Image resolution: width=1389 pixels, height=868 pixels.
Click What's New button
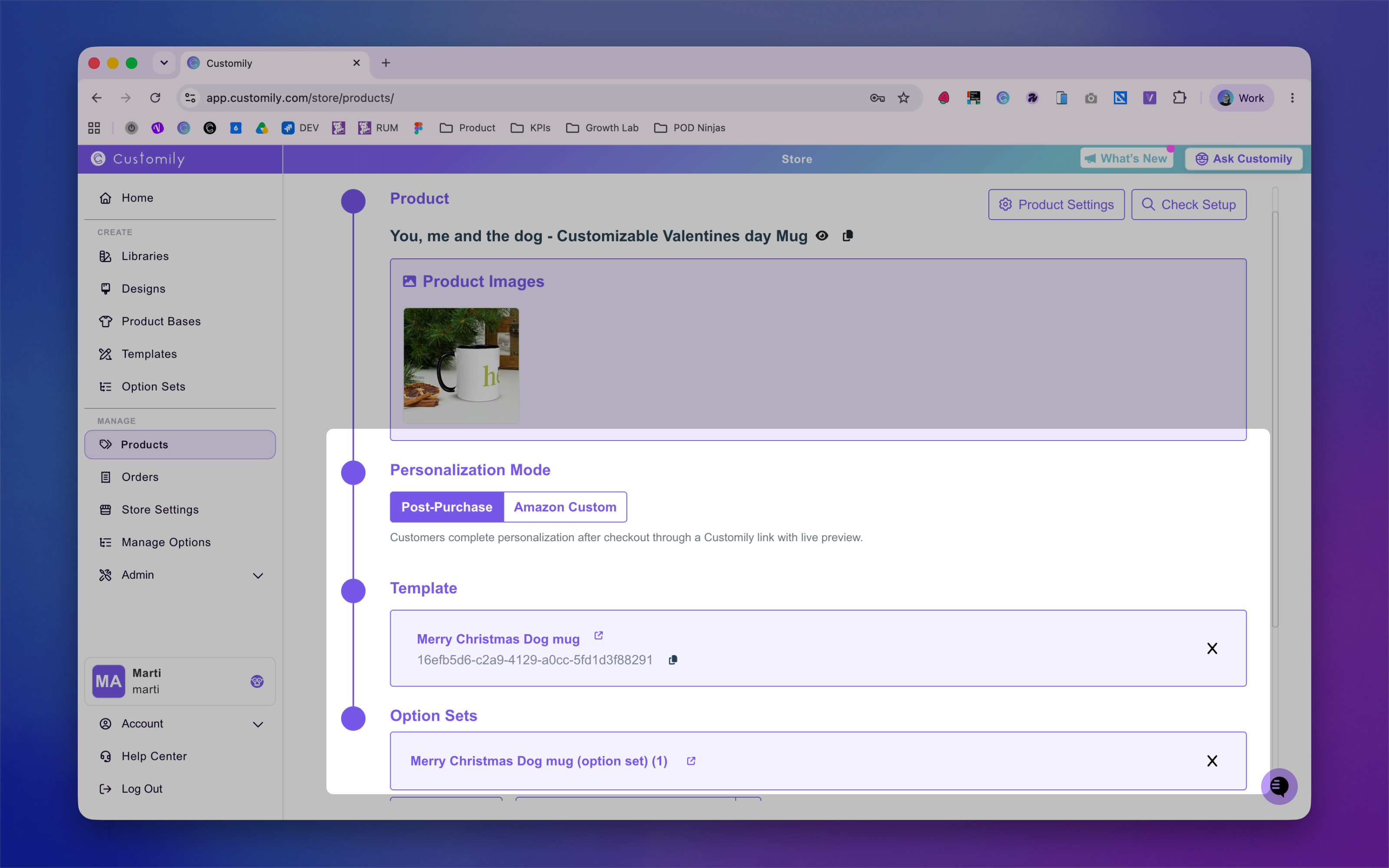[1126, 158]
